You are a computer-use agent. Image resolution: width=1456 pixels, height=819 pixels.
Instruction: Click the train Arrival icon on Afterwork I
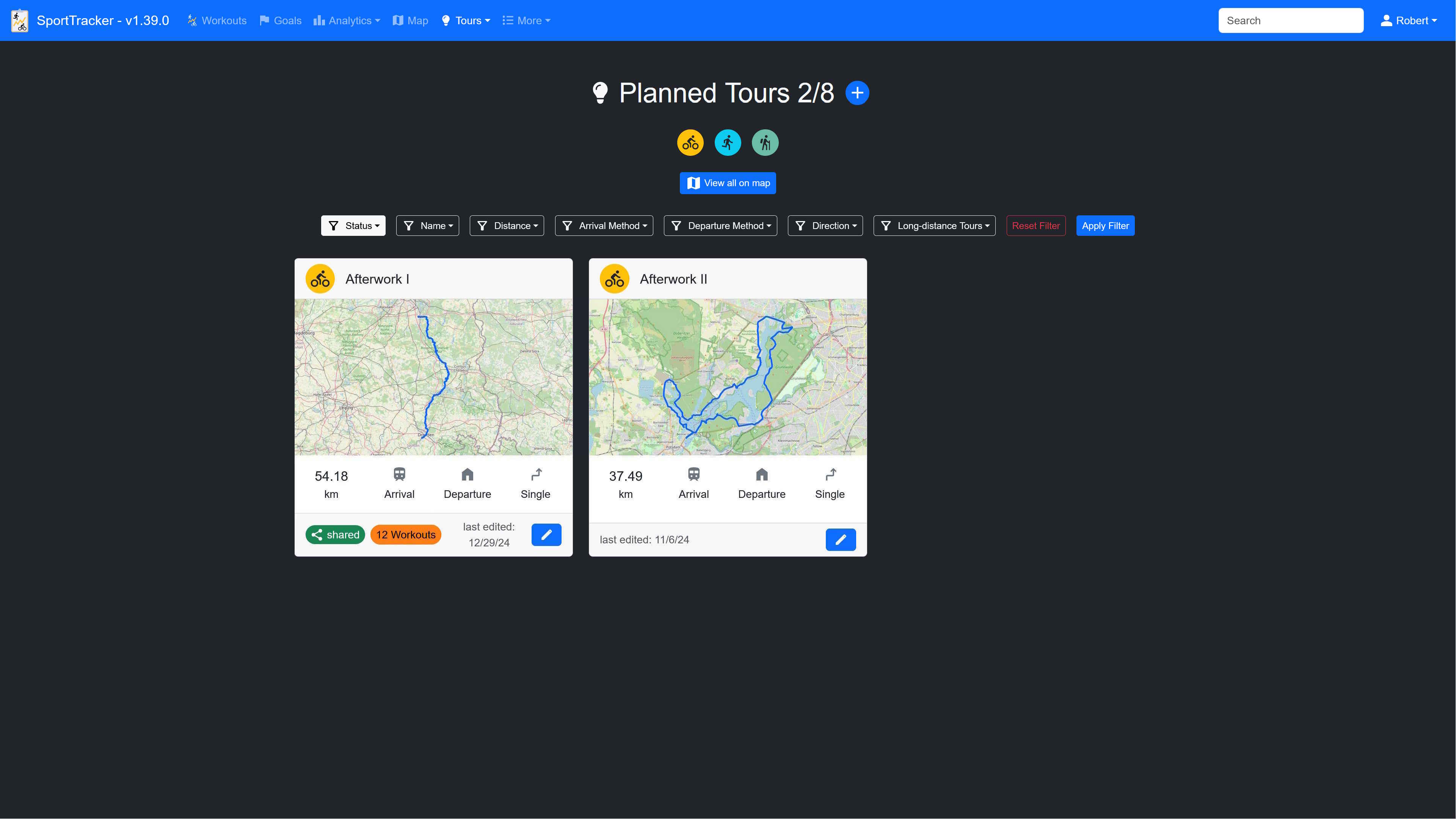[x=399, y=474]
